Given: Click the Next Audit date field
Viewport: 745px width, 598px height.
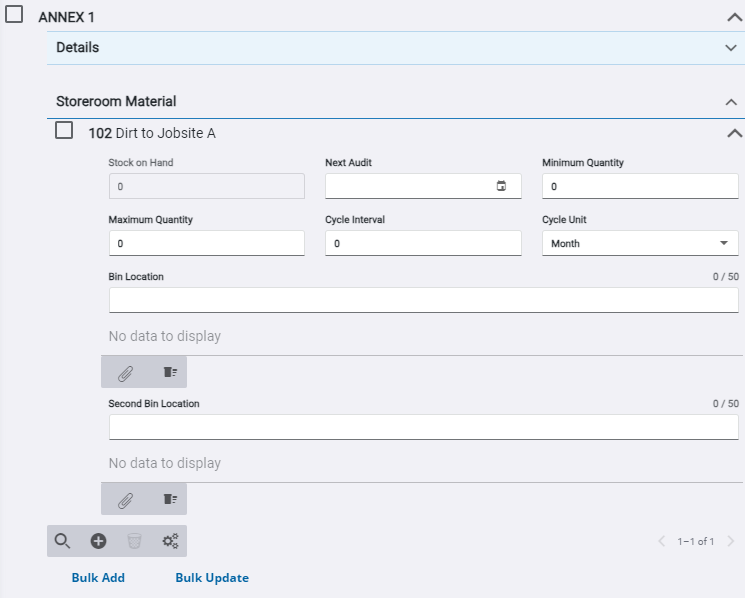Looking at the screenshot, I should (423, 186).
